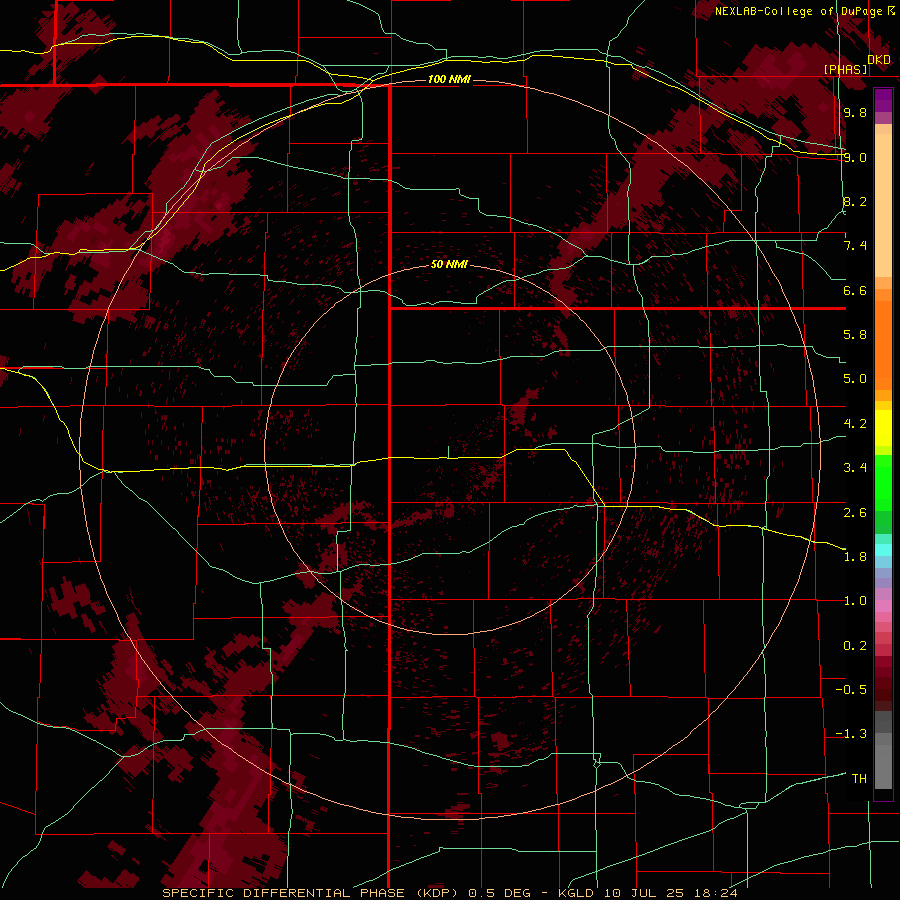Click the 5.8 value on the color scale

[x=855, y=335]
